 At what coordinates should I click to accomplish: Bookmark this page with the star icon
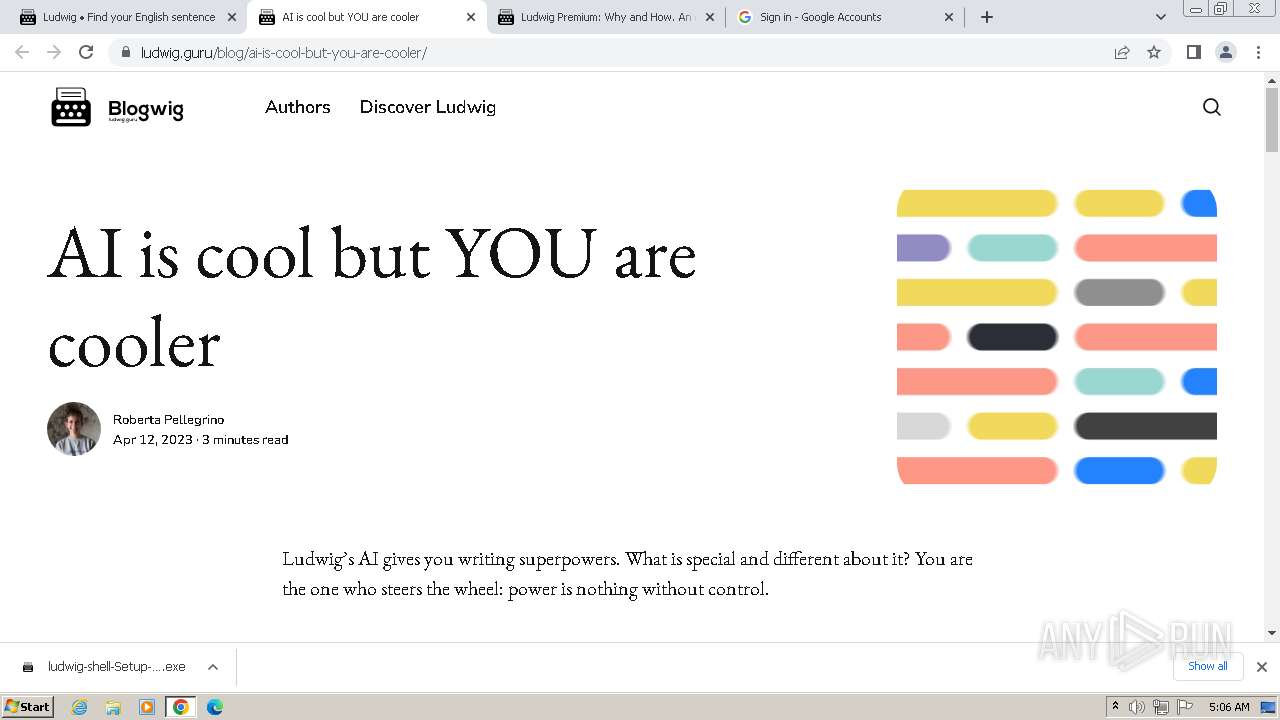coord(1154,52)
